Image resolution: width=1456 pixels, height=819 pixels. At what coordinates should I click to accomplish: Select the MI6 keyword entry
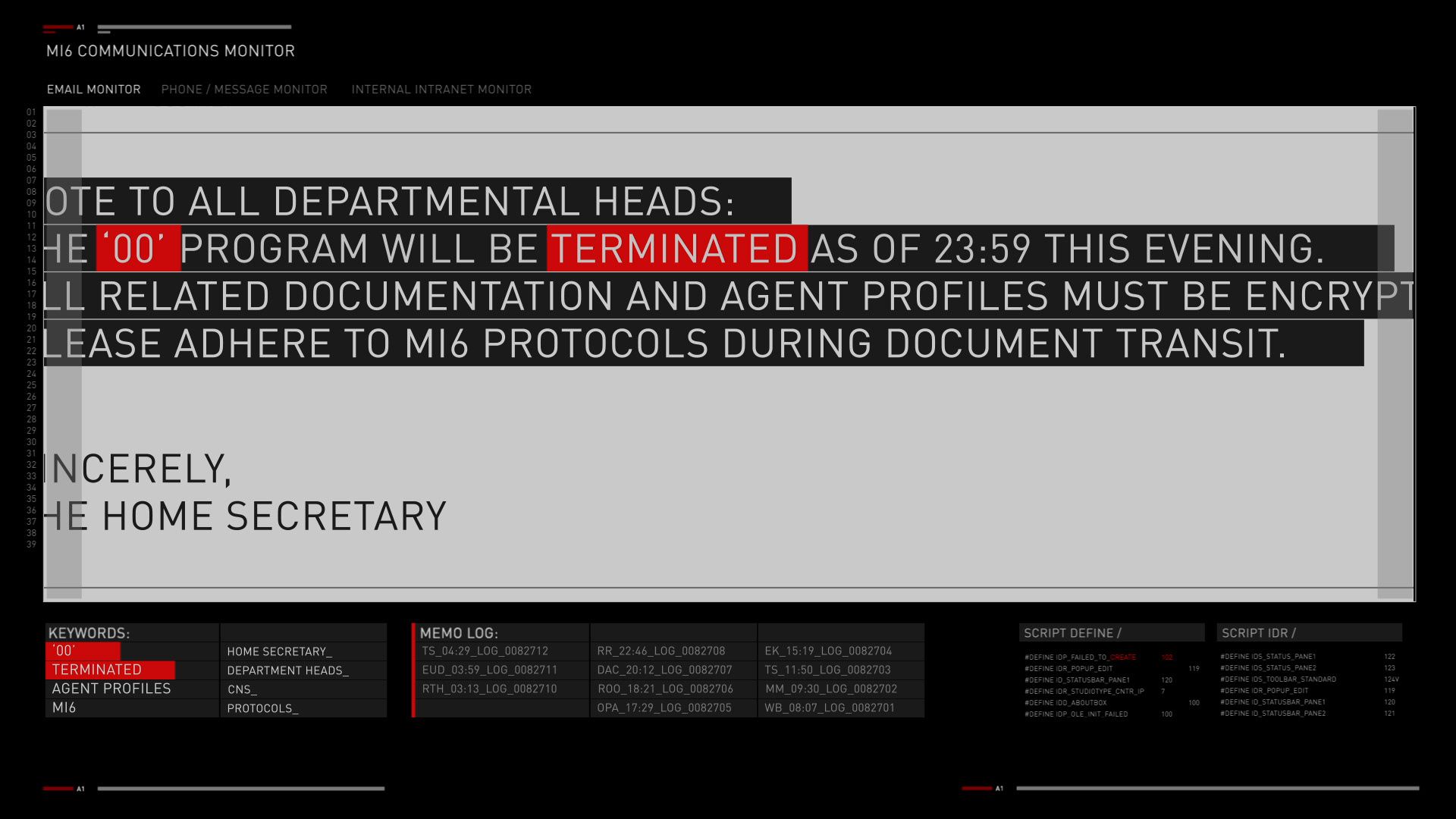point(64,708)
